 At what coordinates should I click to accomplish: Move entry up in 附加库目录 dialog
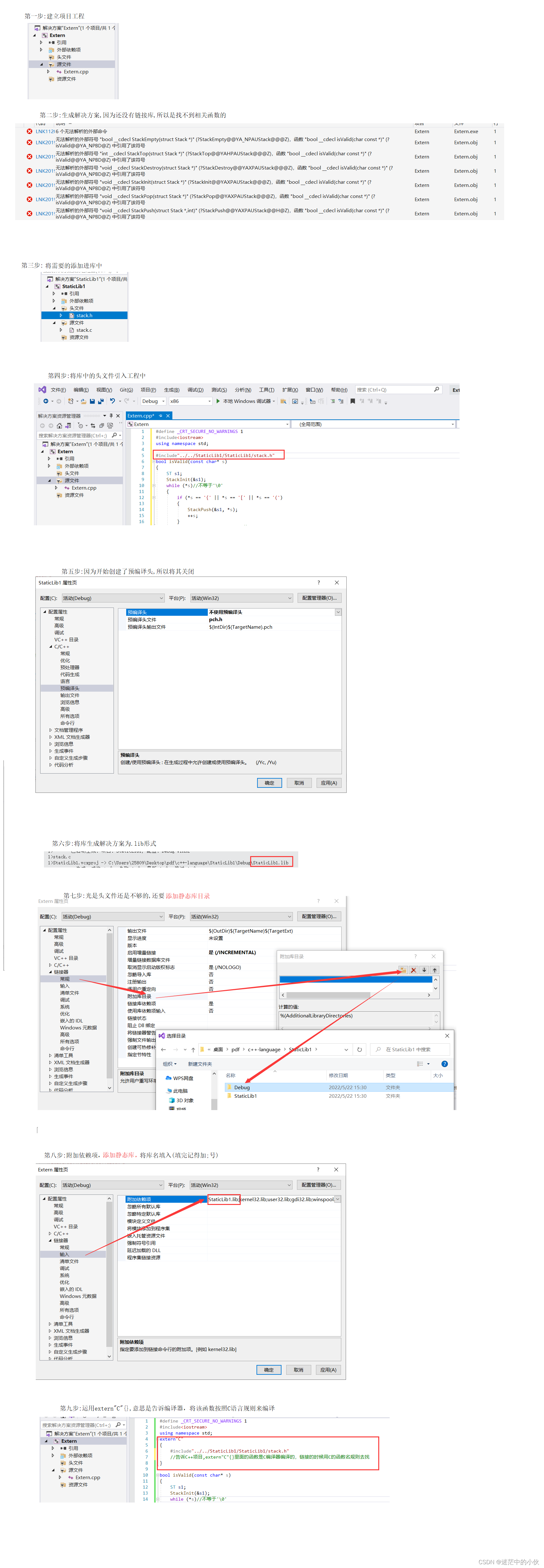click(x=435, y=970)
